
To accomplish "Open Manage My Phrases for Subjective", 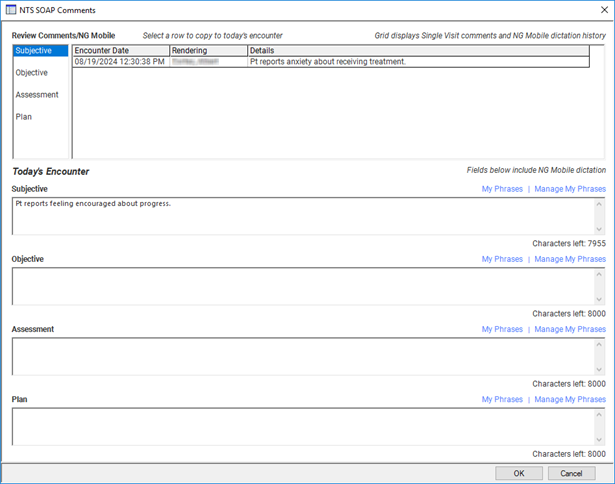I will pyautogui.click(x=570, y=189).
